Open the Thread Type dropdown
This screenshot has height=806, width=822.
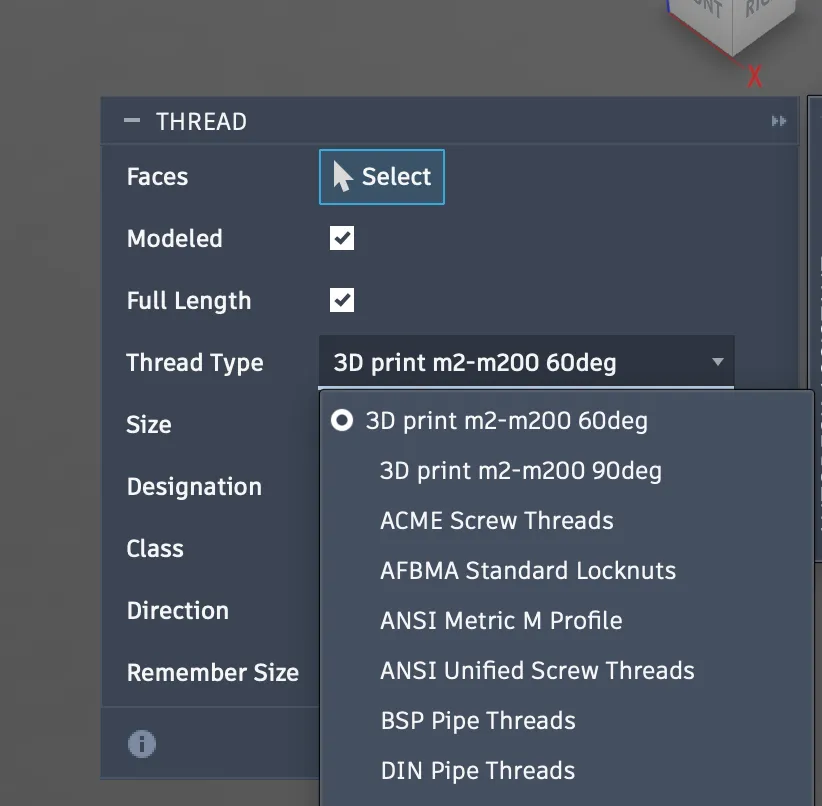(526, 362)
